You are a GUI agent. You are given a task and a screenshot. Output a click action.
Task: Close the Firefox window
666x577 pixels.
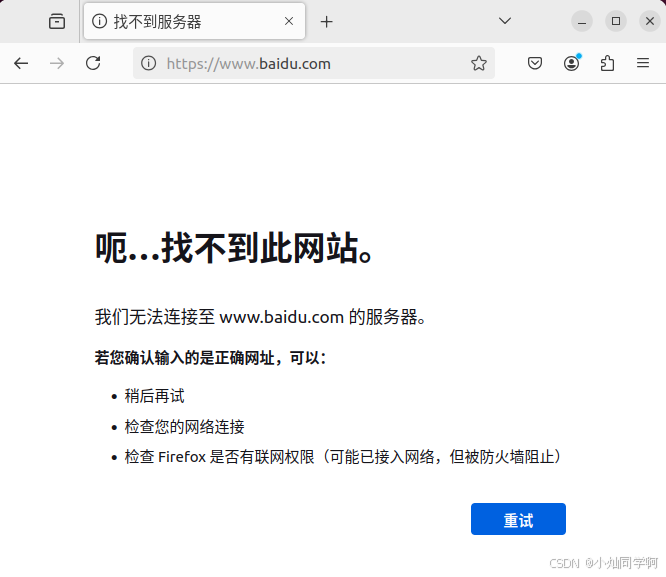click(650, 21)
